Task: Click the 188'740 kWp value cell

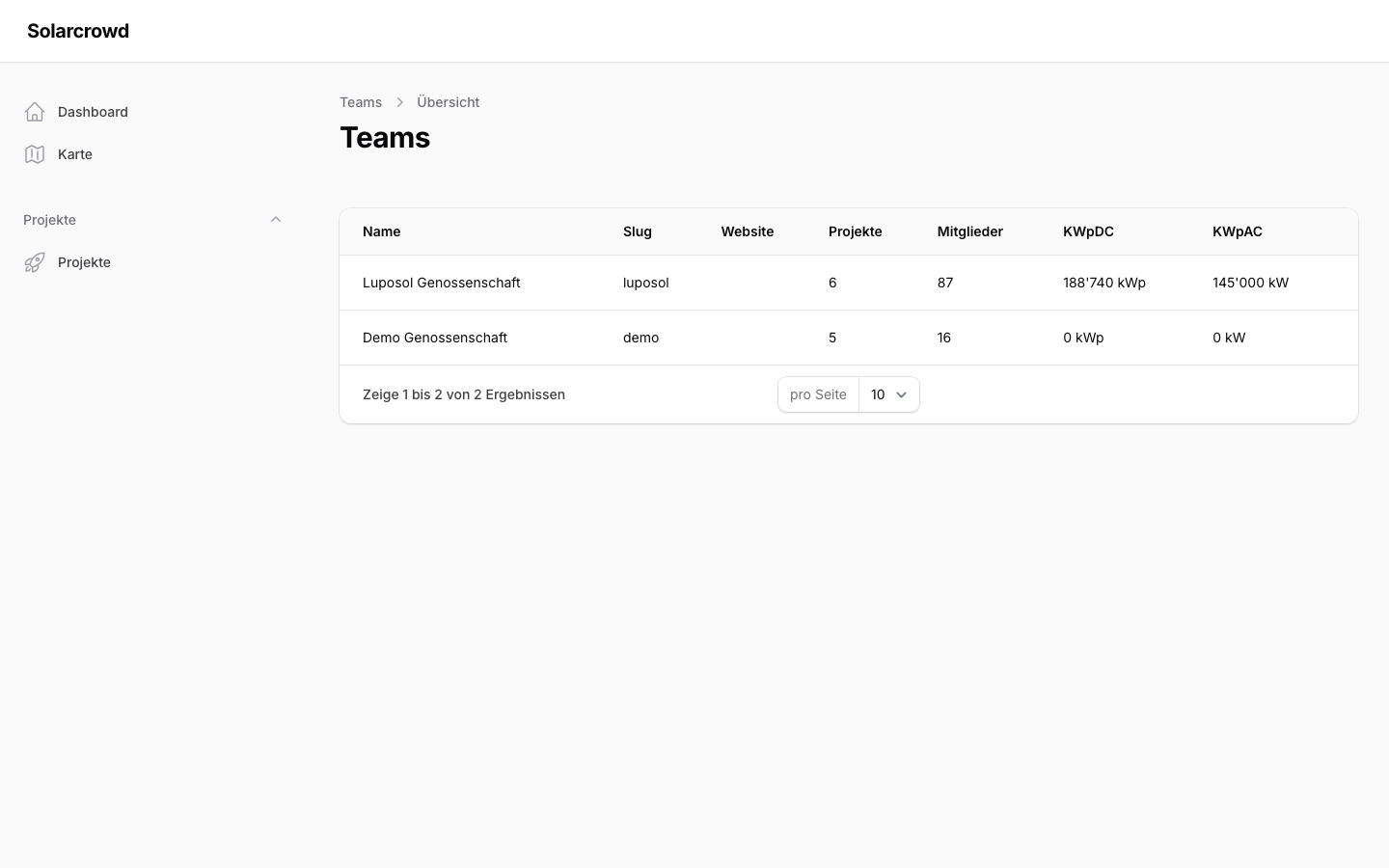Action: [x=1103, y=283]
